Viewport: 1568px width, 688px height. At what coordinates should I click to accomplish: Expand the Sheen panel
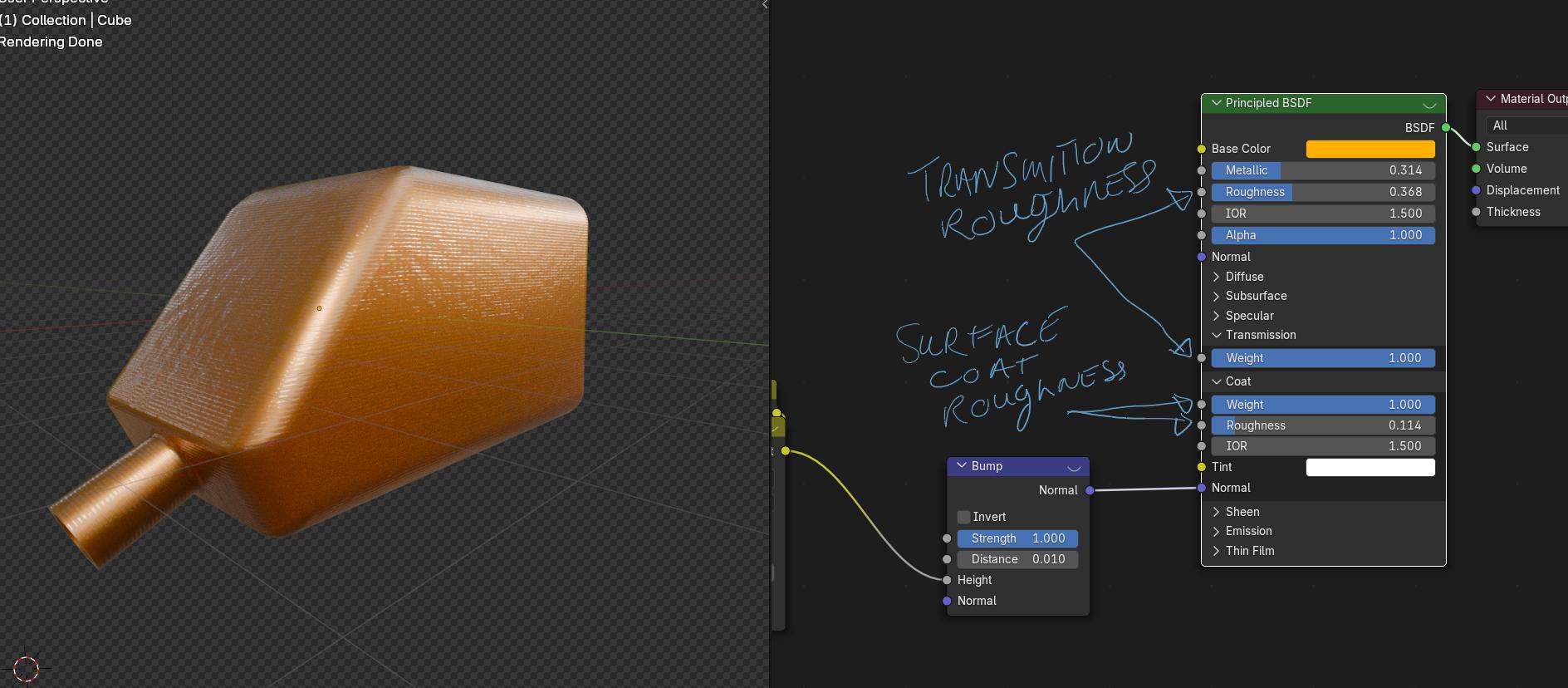[1217, 512]
